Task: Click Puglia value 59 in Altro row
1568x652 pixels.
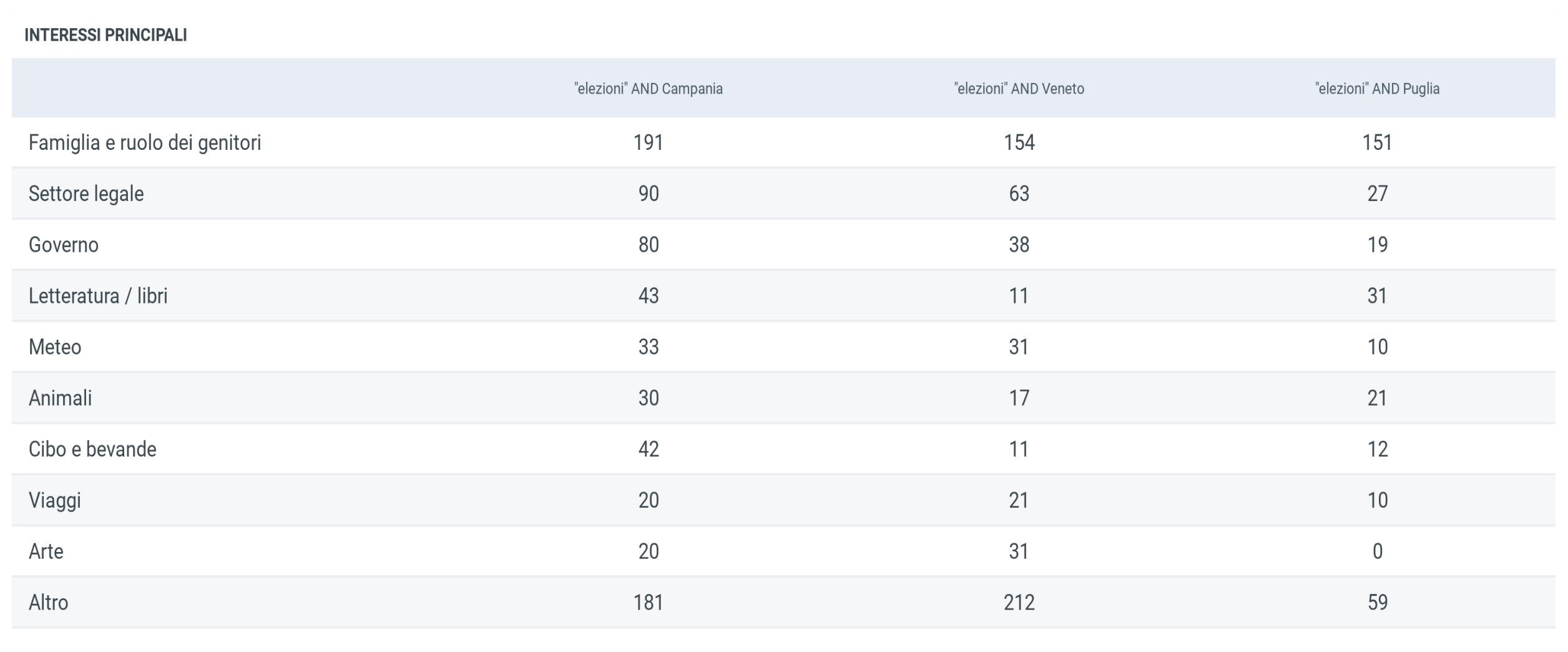Action: click(1377, 603)
